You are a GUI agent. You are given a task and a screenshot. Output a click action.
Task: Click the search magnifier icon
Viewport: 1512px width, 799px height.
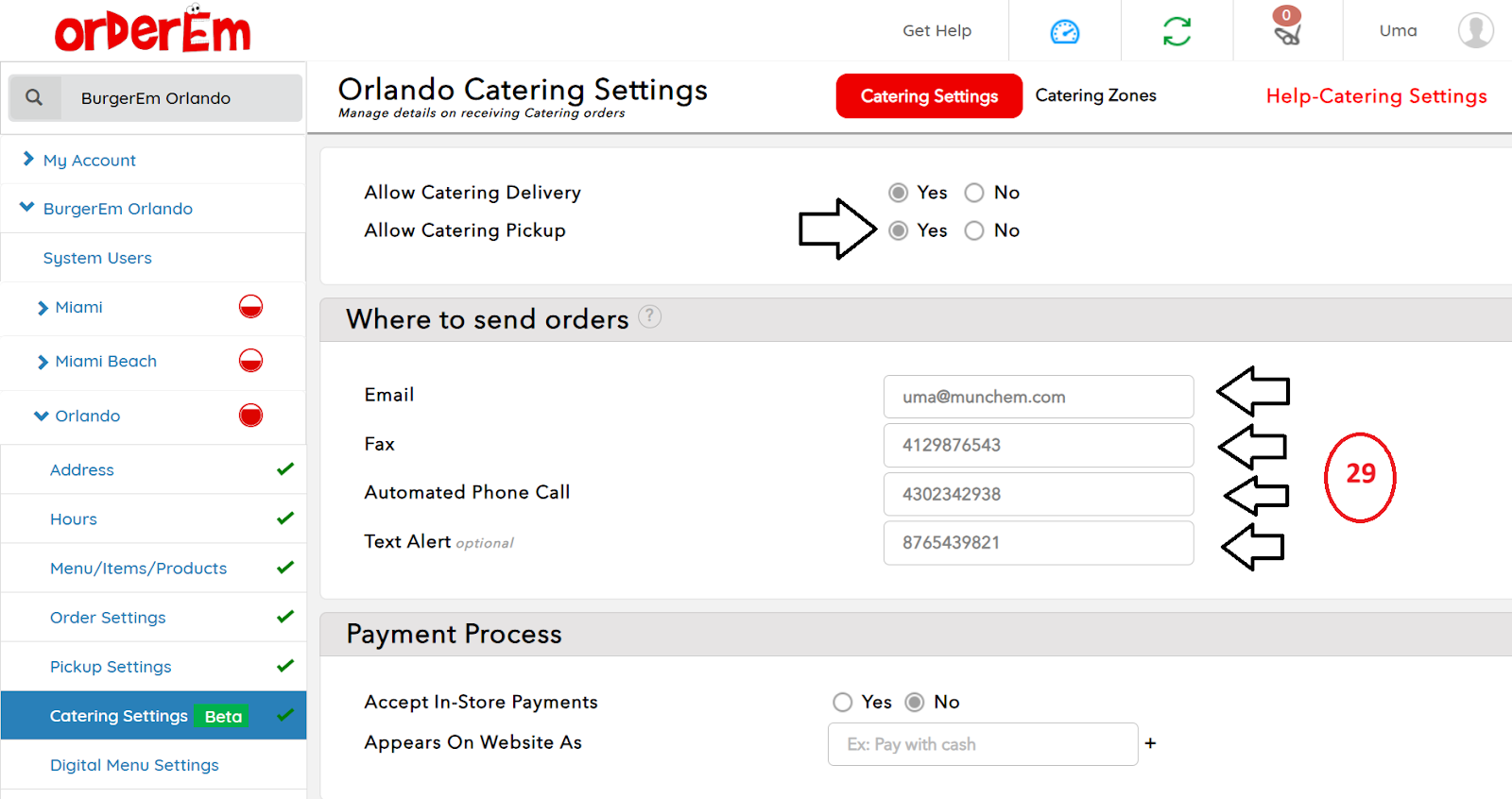34,97
